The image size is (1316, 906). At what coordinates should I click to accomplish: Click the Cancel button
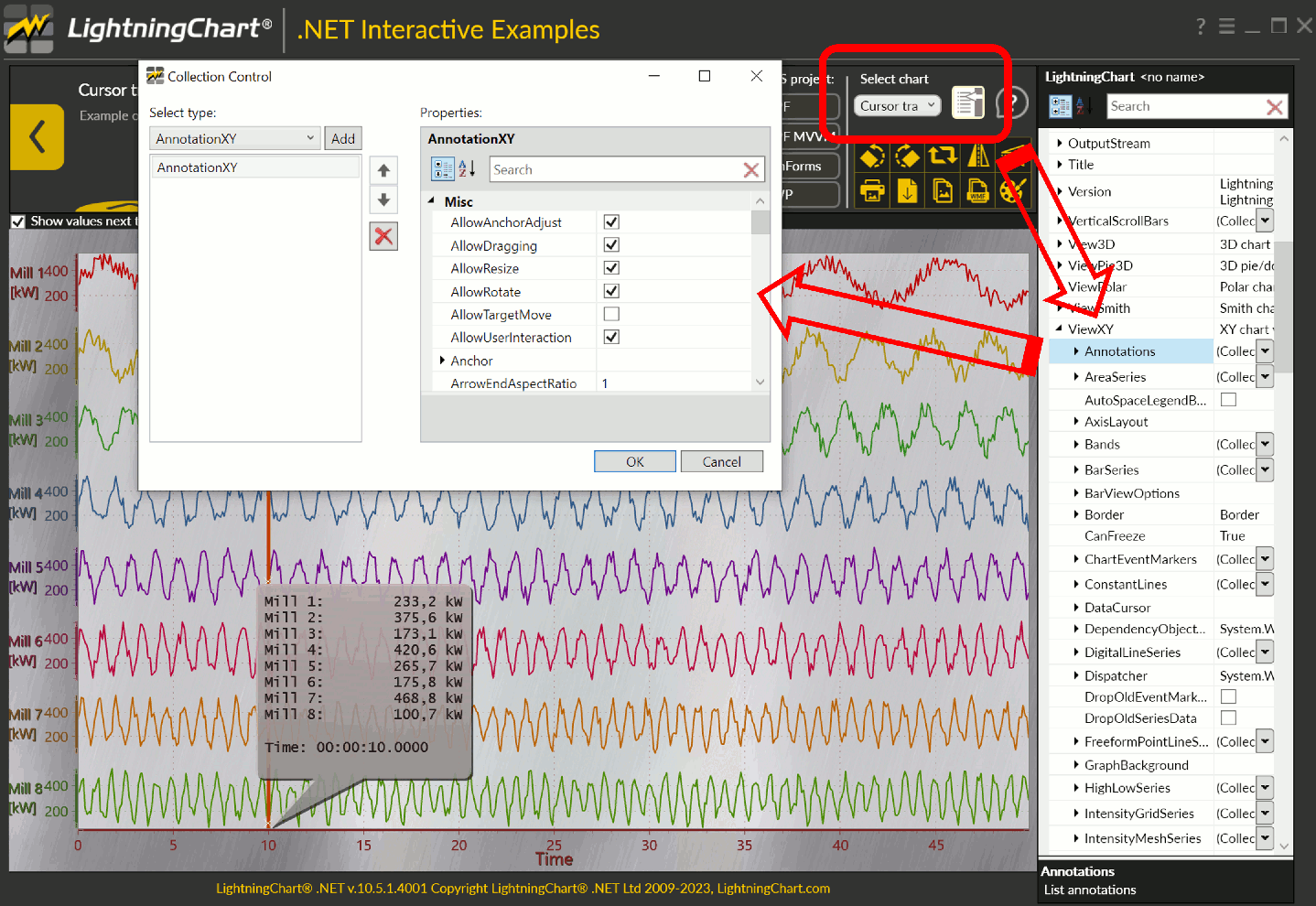coord(722,461)
